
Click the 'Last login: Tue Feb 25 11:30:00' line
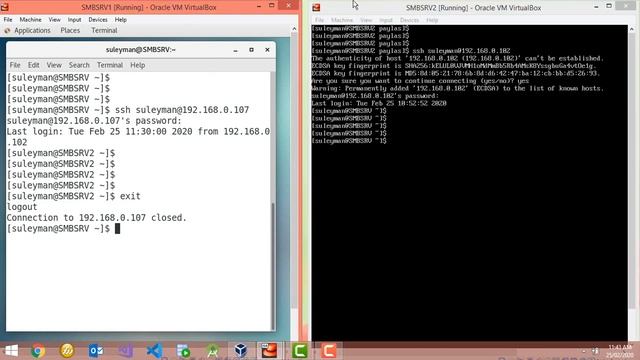pyautogui.click(x=138, y=132)
